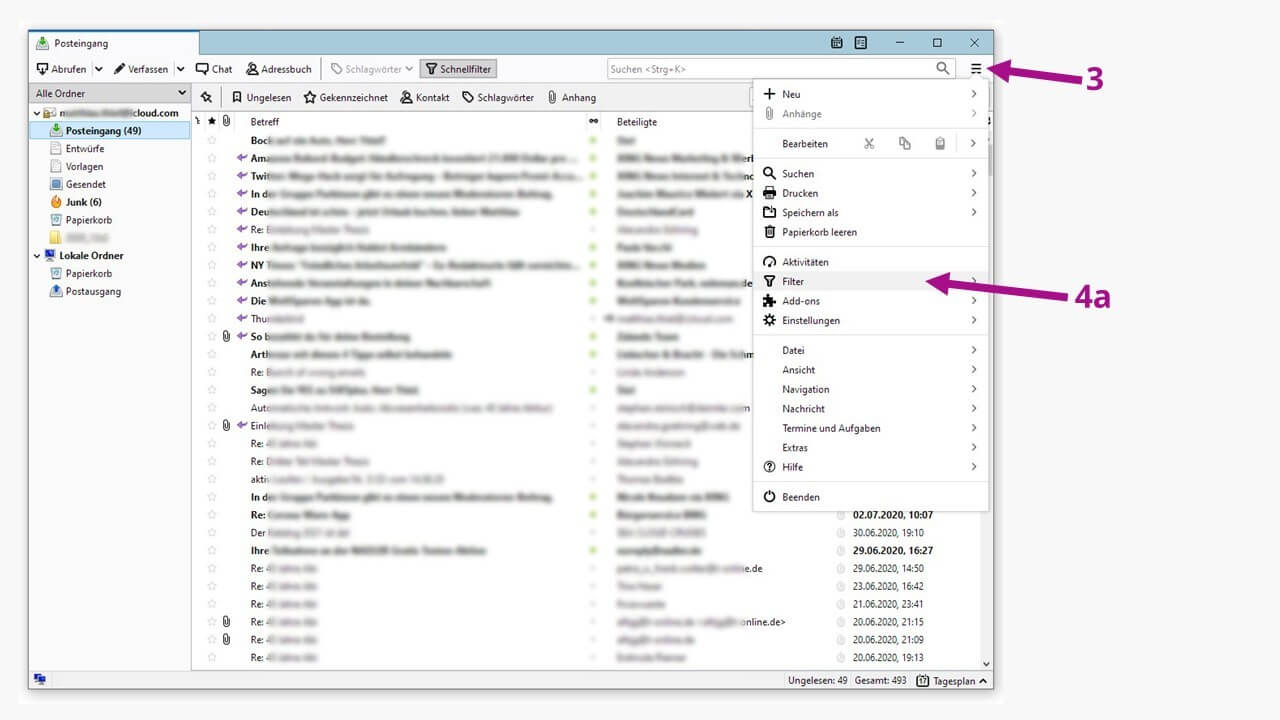Click the copy icon in Bearbeiten row

[x=905, y=144]
